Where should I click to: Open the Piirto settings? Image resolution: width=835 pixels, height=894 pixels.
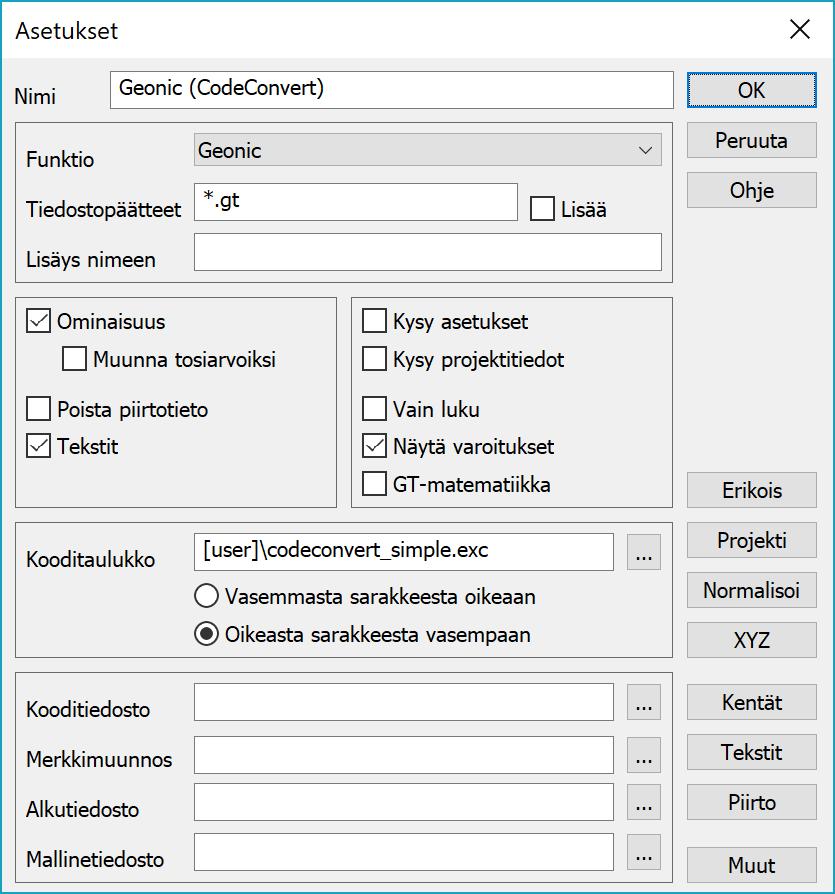[x=751, y=802]
